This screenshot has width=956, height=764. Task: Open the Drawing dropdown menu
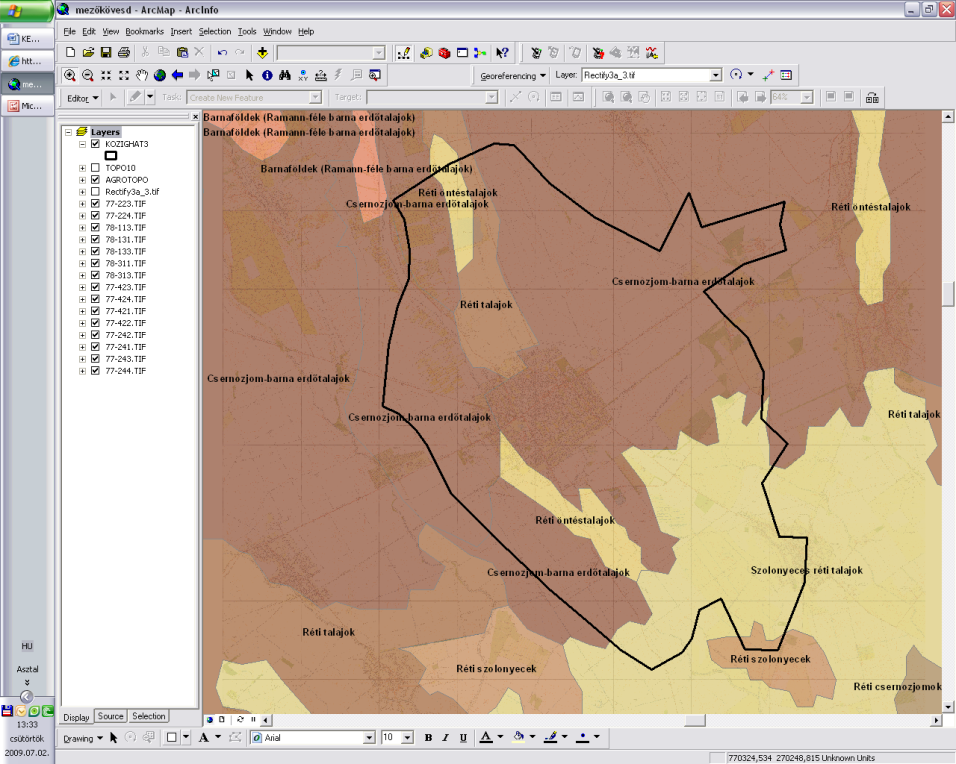click(83, 738)
